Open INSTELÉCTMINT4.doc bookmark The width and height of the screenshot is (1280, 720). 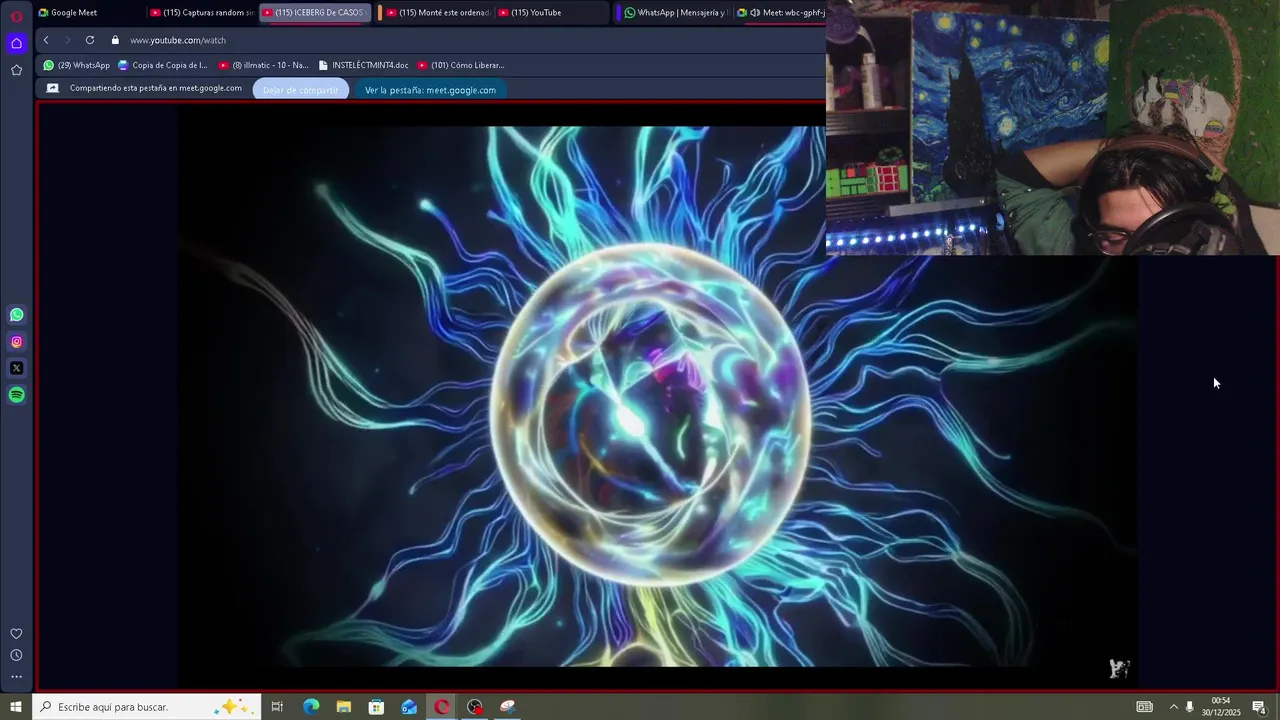coord(363,65)
